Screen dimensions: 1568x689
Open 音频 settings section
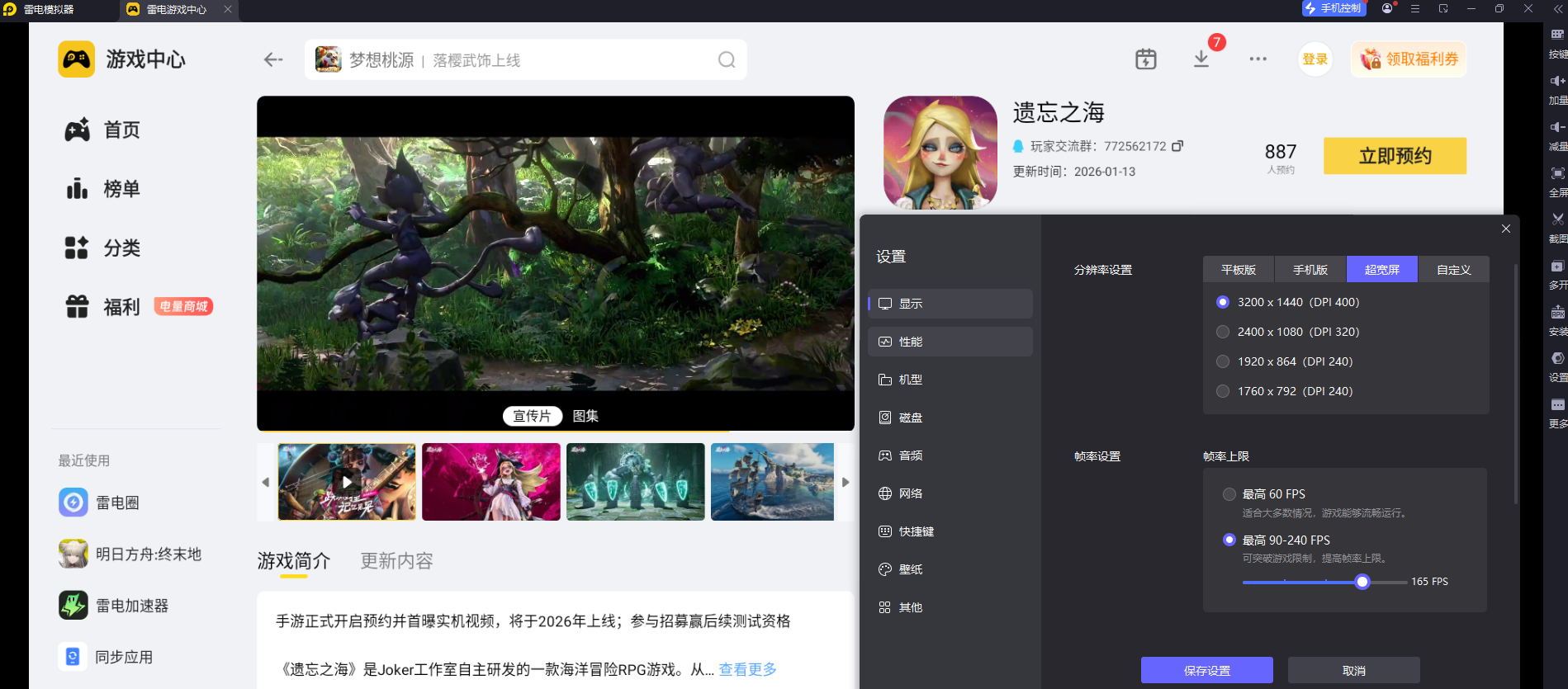click(950, 455)
